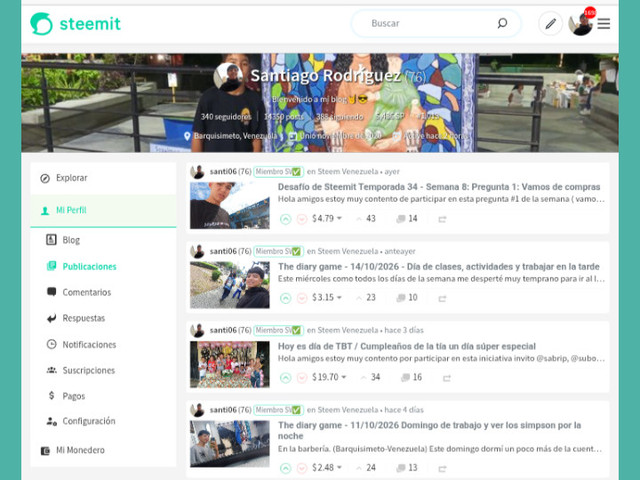Image resolution: width=640 pixels, height=480 pixels.
Task: Click Santiago Rodríguez profile picture in banner
Action: point(229,76)
